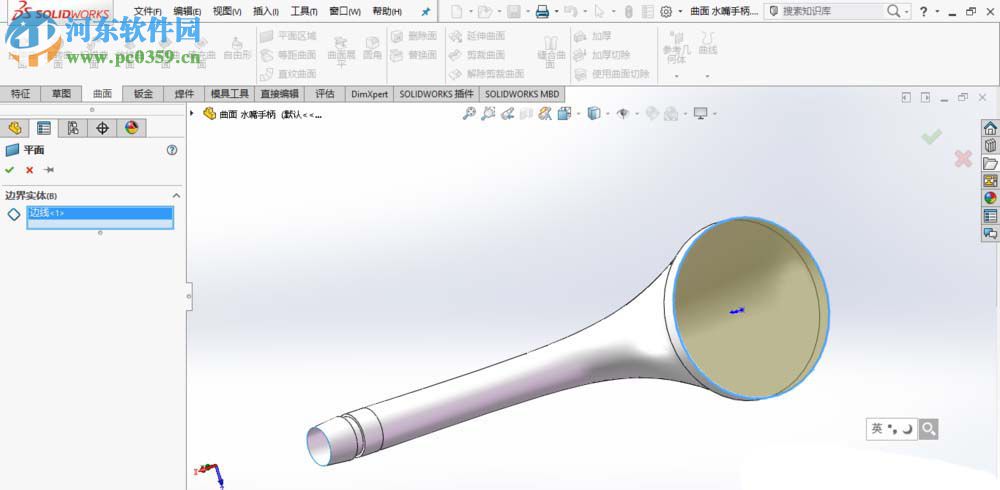Open View Palette icon in task pane

[x=990, y=181]
